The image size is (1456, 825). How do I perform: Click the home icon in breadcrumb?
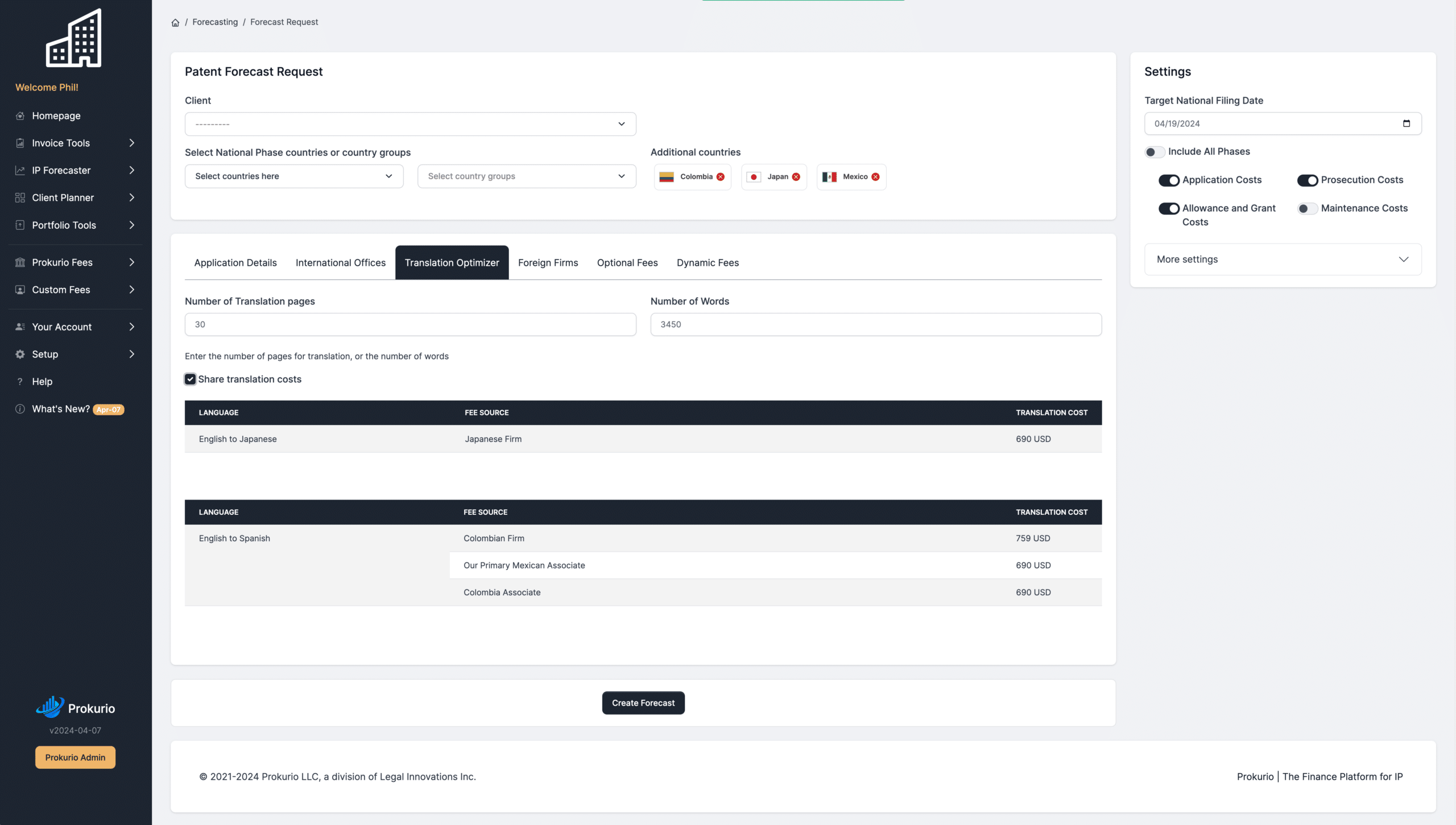pyautogui.click(x=175, y=23)
